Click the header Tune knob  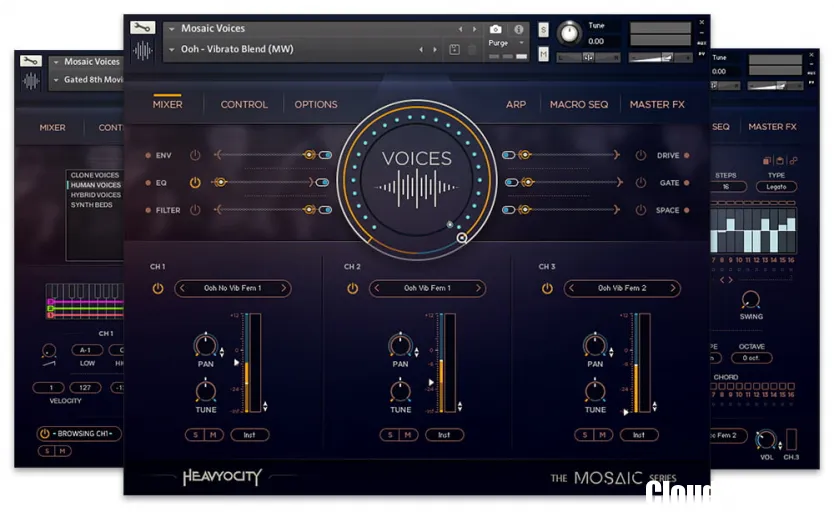click(x=569, y=33)
